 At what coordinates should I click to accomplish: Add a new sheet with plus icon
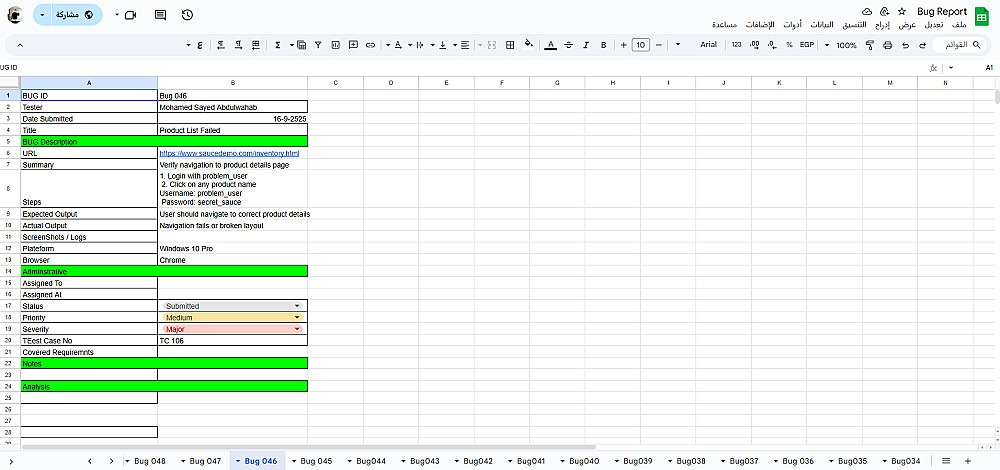tap(968, 461)
